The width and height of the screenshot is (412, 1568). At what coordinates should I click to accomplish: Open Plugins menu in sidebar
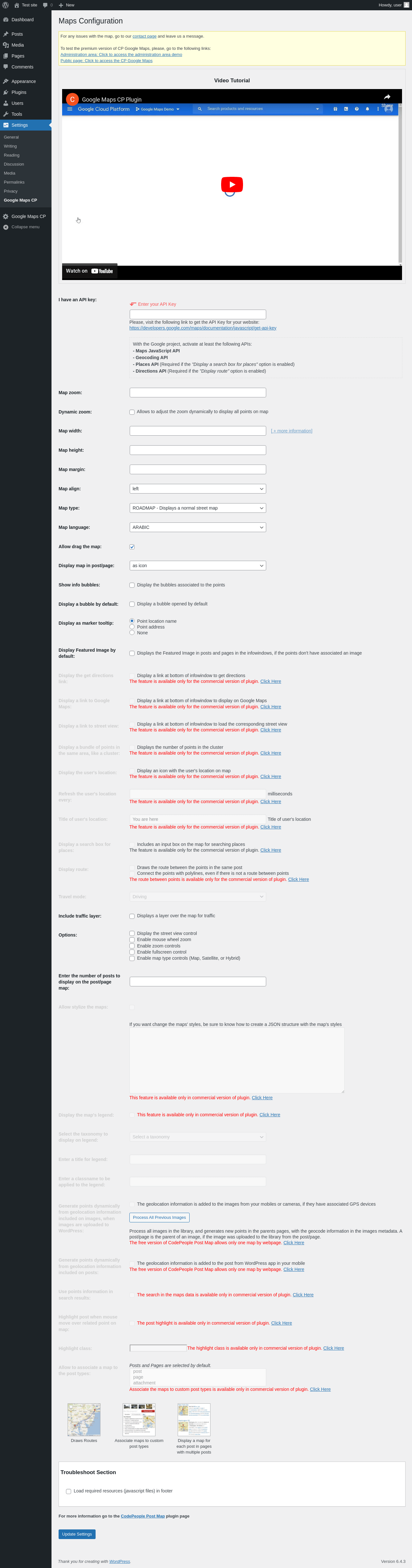(19, 93)
